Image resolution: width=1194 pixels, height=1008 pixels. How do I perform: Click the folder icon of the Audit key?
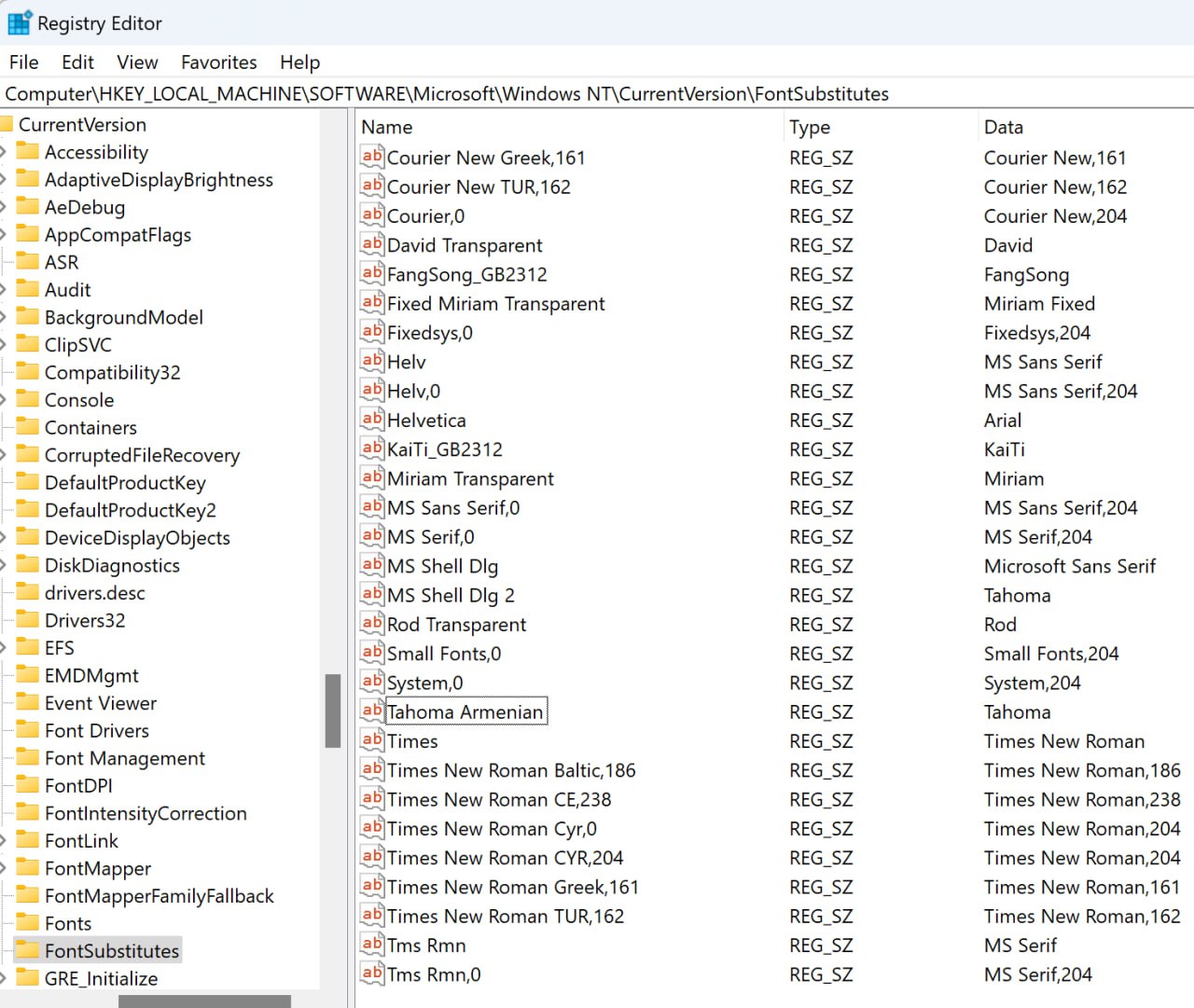tap(28, 289)
